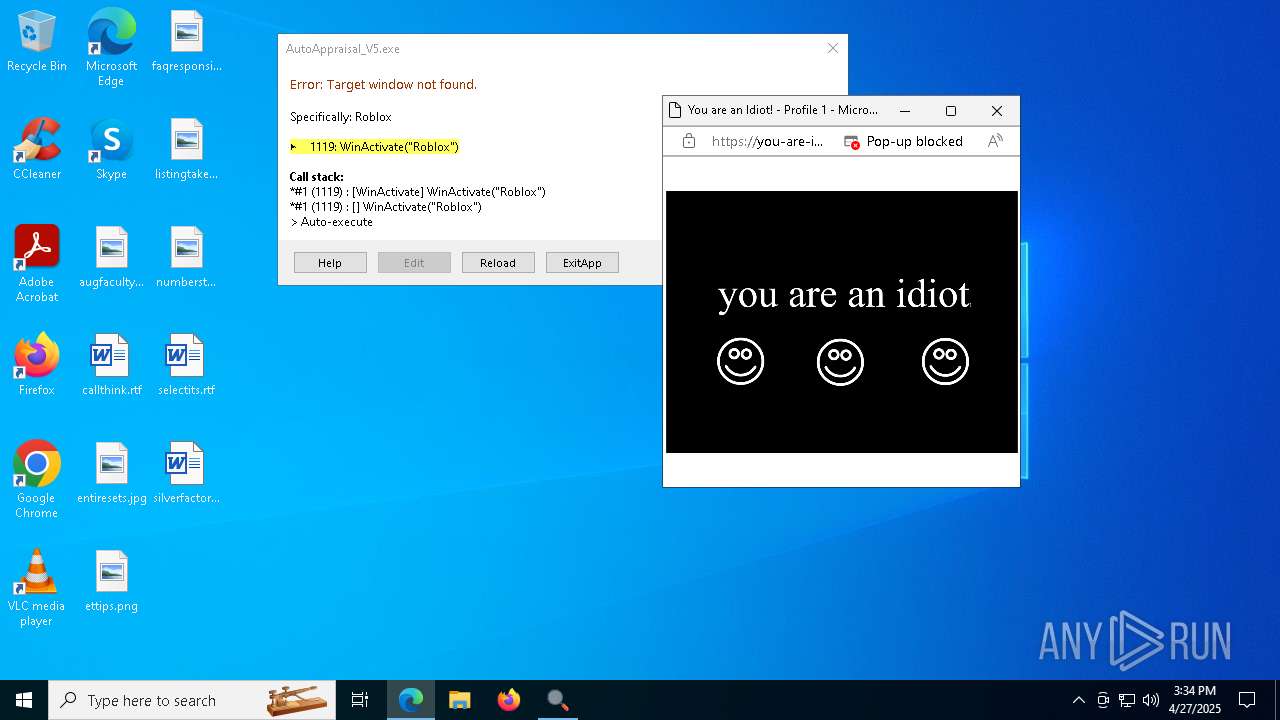Screen dimensions: 1280x720
Task: Launch the VLC media player shortcut
Action: pyautogui.click(x=37, y=588)
